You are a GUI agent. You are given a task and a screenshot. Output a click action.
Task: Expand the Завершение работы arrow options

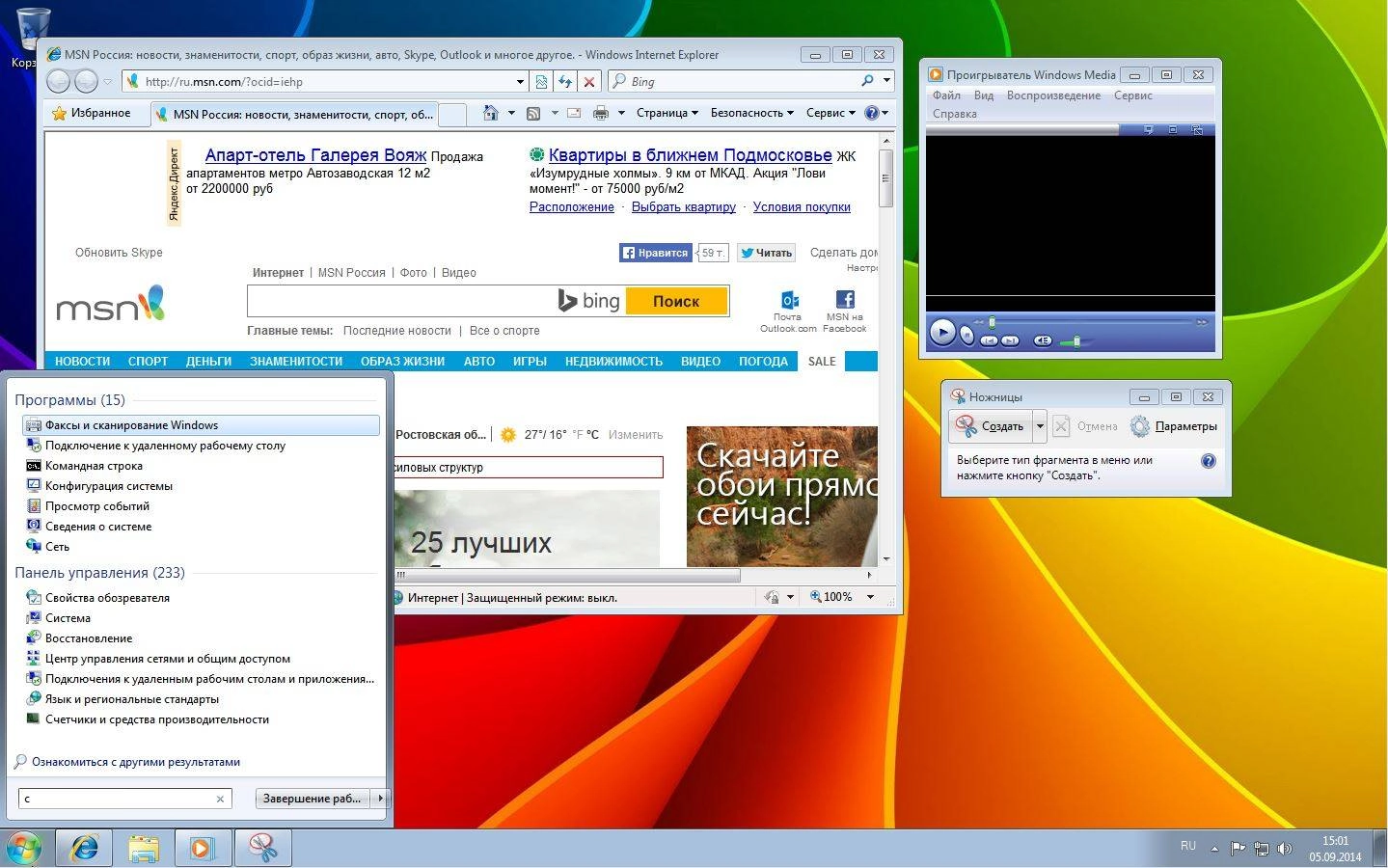pyautogui.click(x=381, y=799)
